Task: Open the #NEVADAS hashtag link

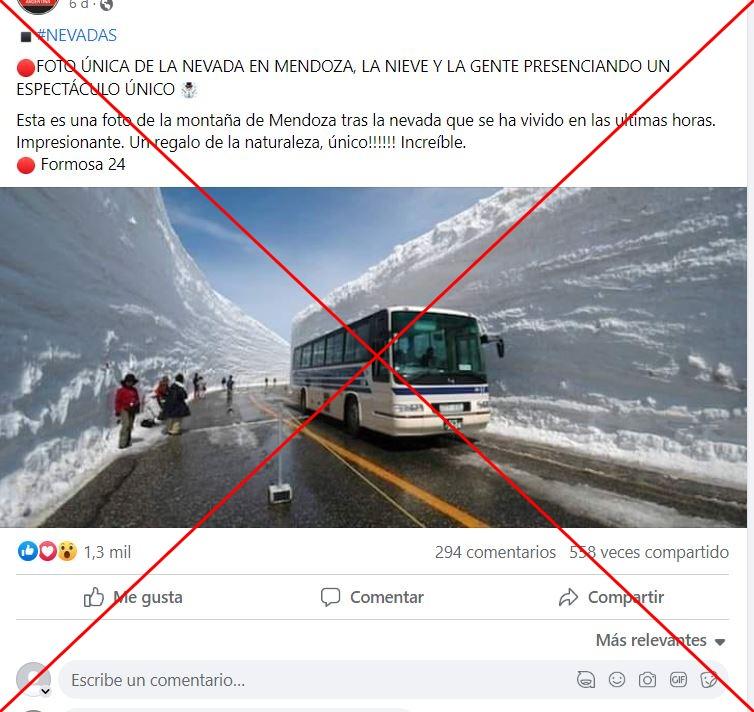Action: click(x=76, y=36)
